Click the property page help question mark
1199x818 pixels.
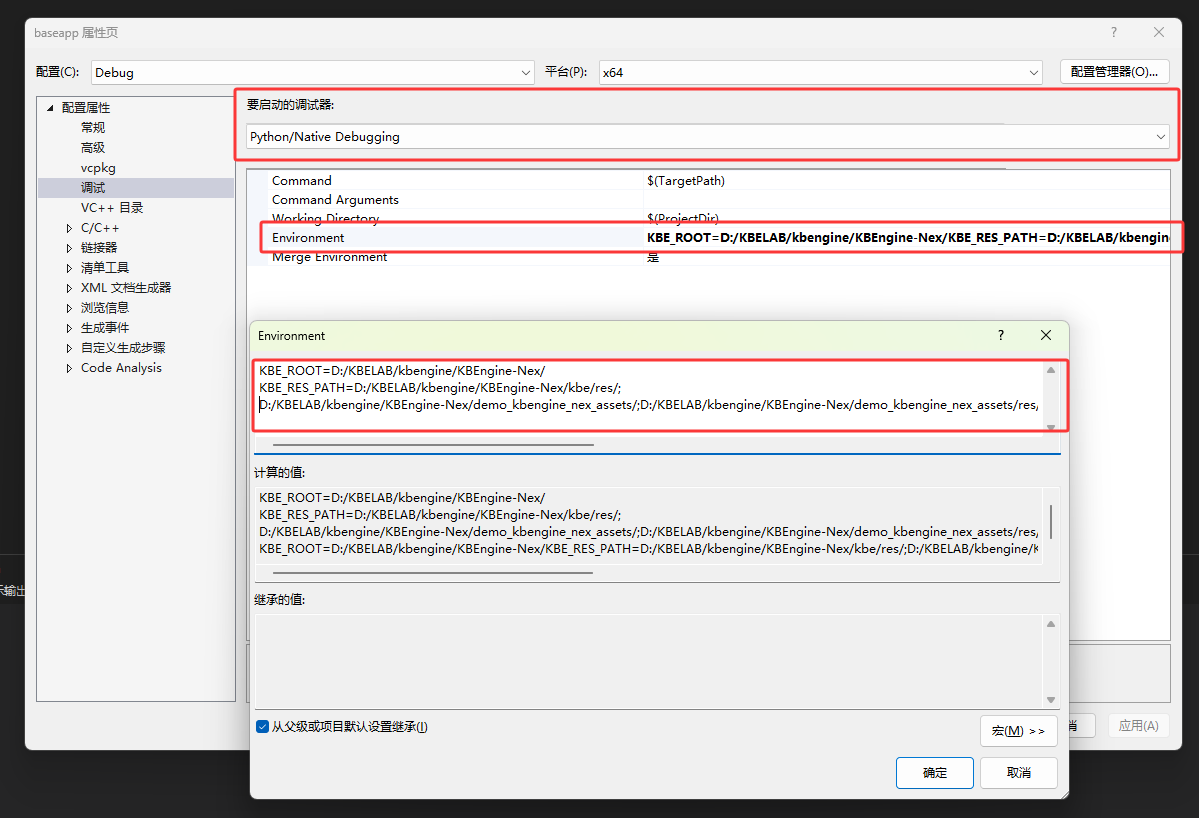coord(1114,32)
